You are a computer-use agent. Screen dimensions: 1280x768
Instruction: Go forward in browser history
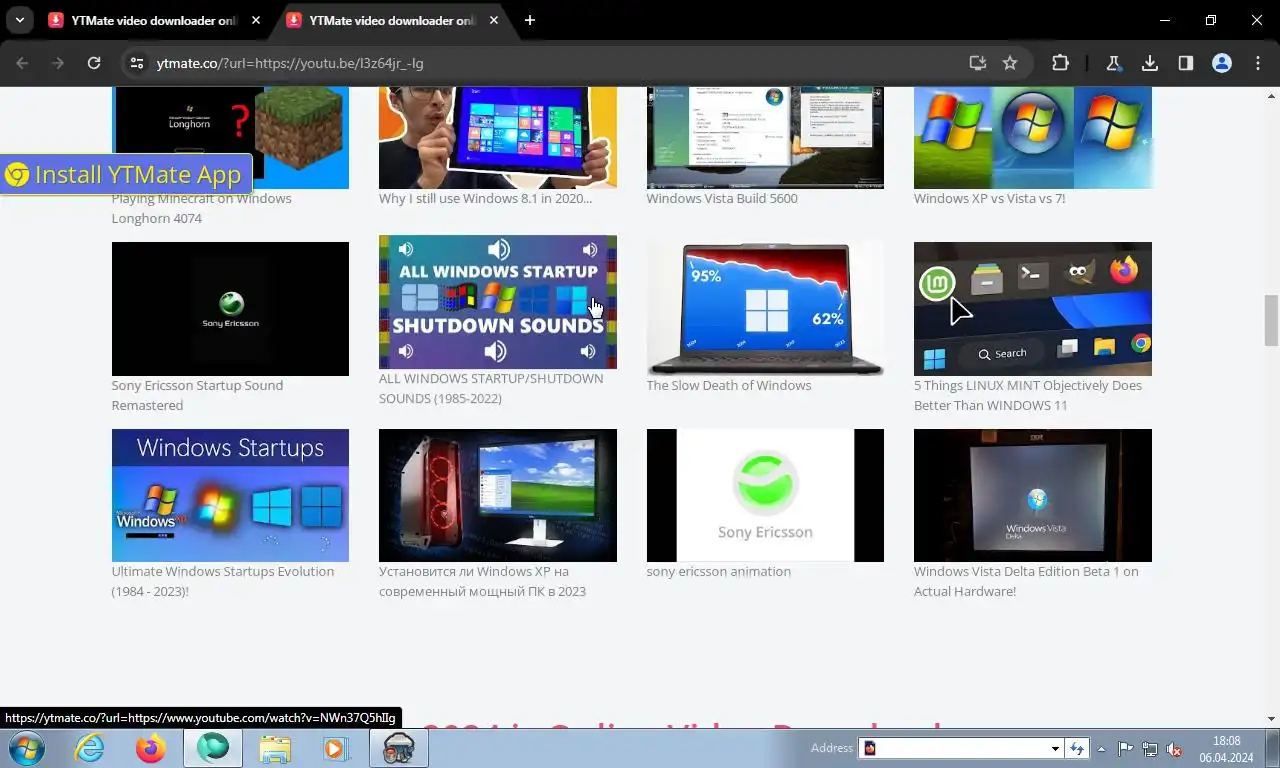point(58,63)
